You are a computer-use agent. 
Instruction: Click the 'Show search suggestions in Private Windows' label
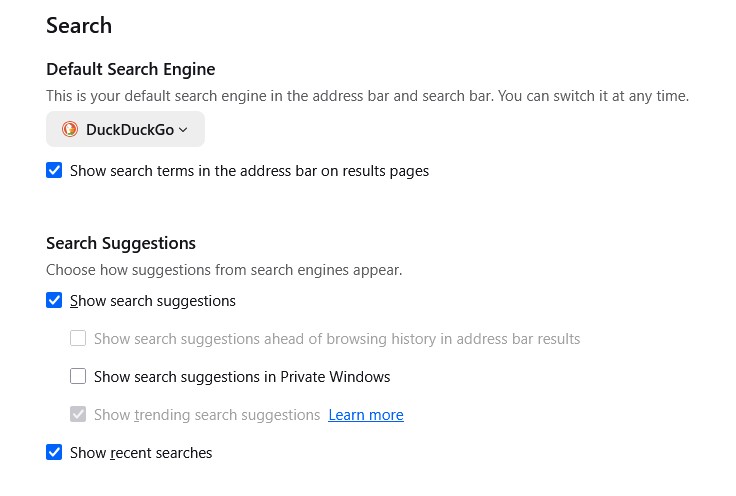pyautogui.click(x=242, y=377)
